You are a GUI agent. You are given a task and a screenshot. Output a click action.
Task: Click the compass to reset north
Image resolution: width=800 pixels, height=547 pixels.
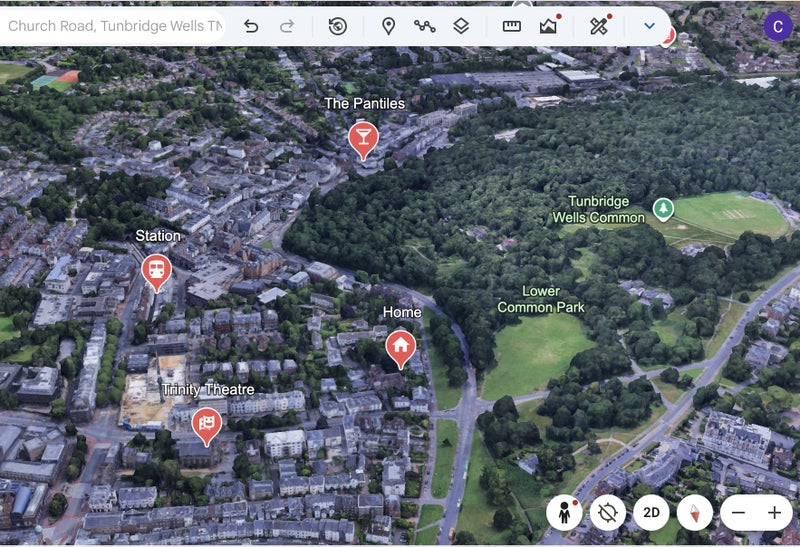694,513
